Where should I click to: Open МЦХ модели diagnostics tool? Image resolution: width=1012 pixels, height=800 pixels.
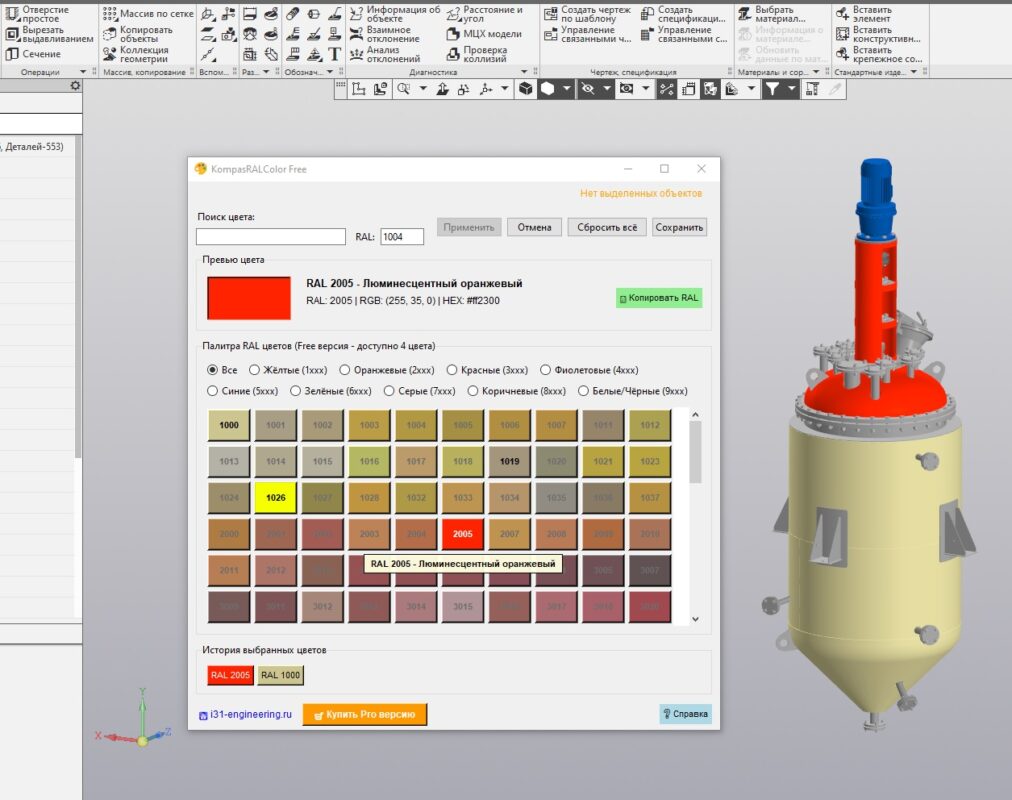[x=490, y=34]
